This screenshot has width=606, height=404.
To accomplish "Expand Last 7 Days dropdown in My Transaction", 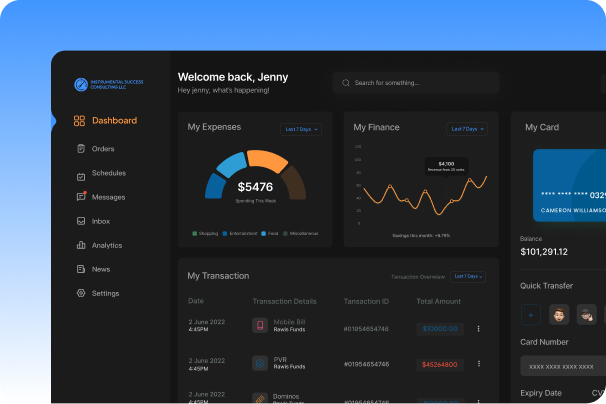I will click(x=468, y=276).
